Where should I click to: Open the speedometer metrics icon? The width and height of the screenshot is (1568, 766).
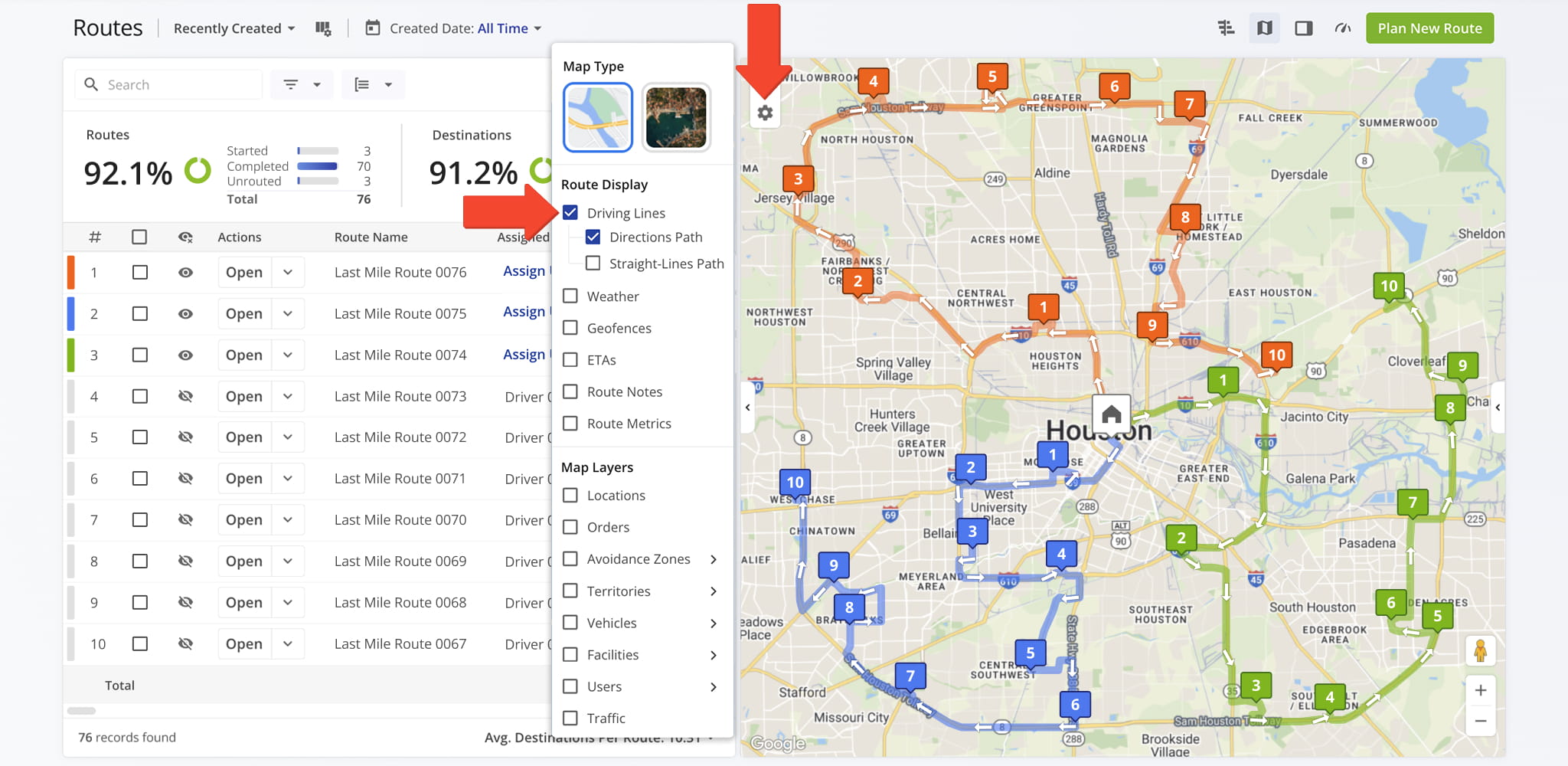tap(1342, 28)
